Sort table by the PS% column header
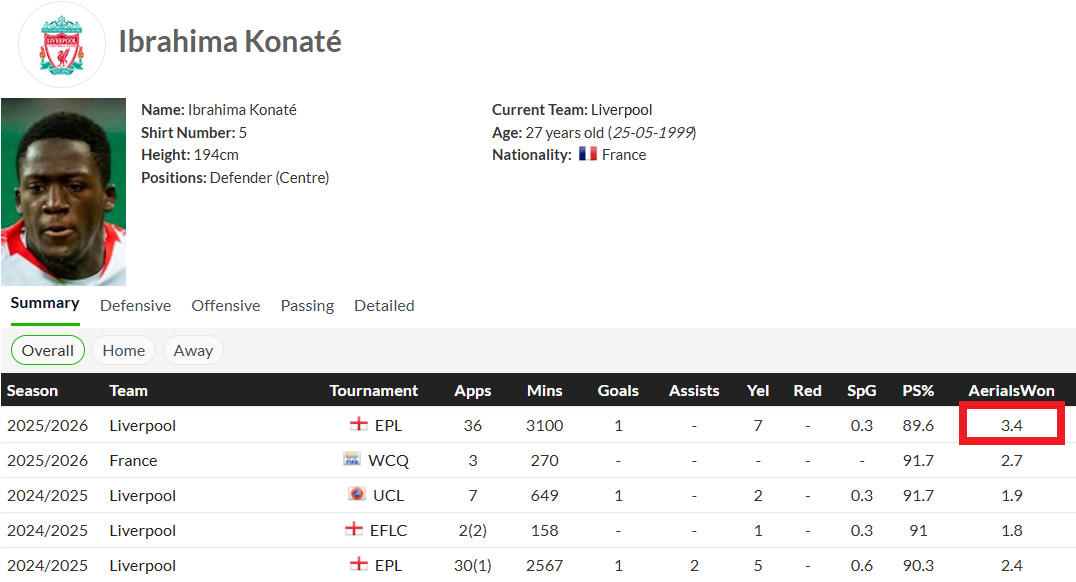The image size is (1076, 582). pos(917,391)
